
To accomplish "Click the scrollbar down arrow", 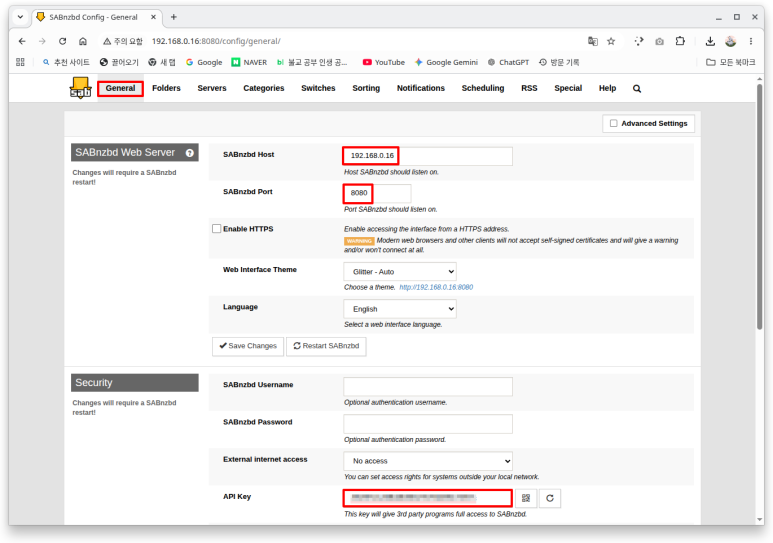I will pos(760,520).
